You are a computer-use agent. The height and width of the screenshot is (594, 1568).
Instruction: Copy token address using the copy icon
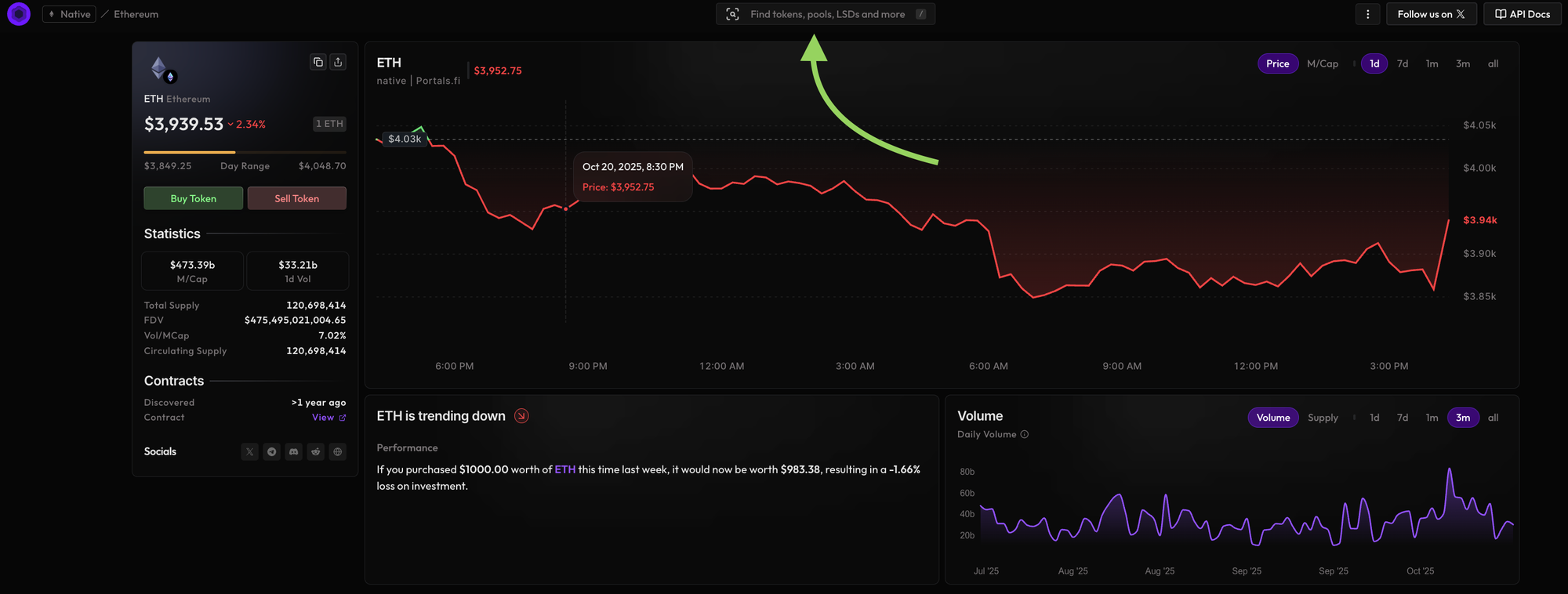click(x=318, y=62)
